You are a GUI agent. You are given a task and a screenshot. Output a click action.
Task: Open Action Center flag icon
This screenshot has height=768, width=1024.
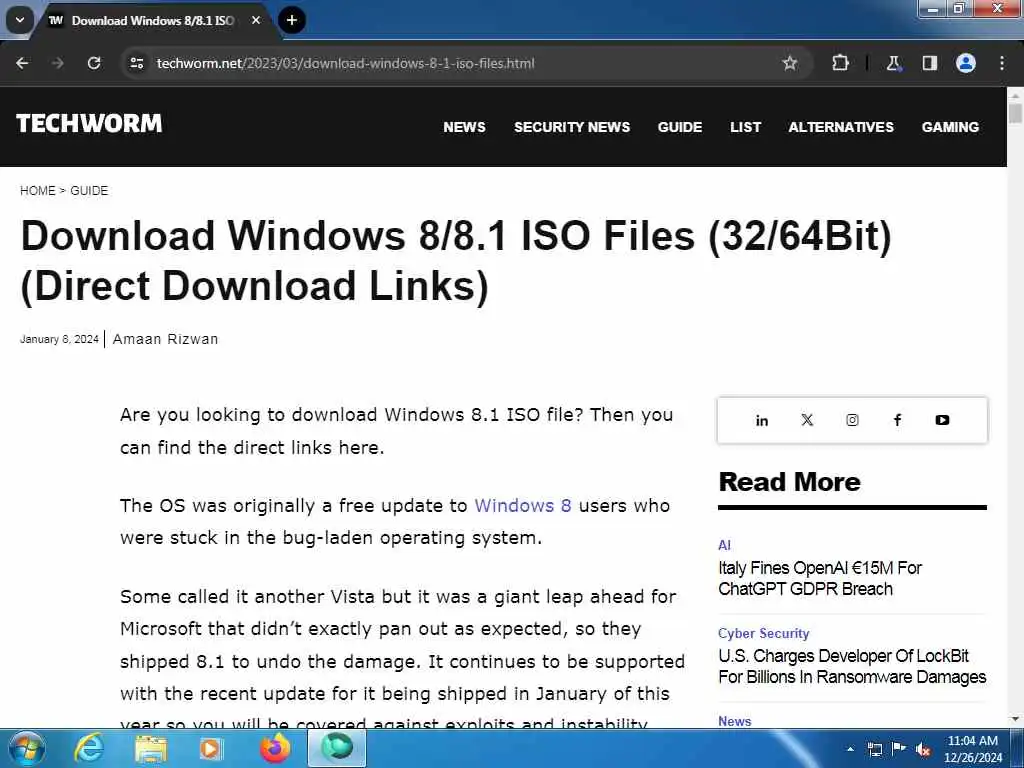[899, 749]
